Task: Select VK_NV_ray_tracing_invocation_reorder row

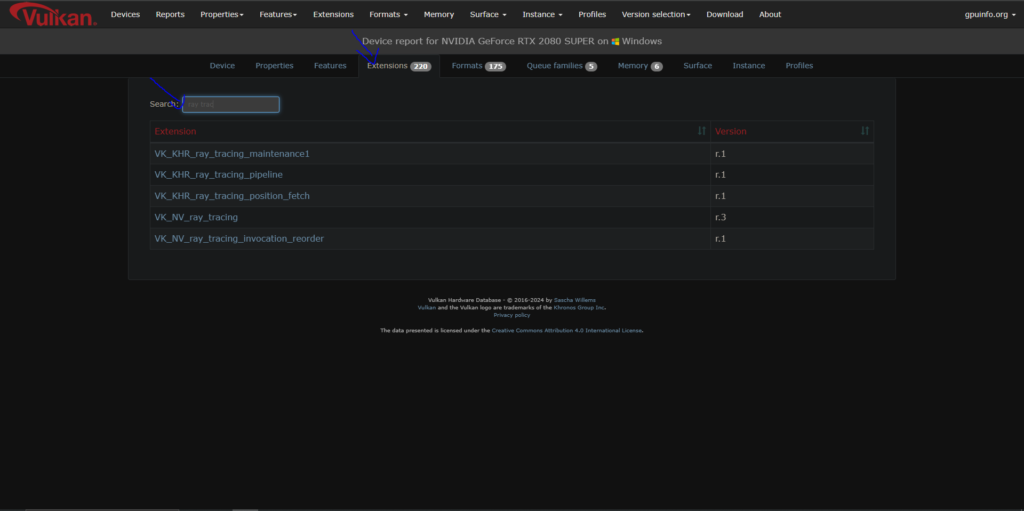Action: click(x=512, y=239)
